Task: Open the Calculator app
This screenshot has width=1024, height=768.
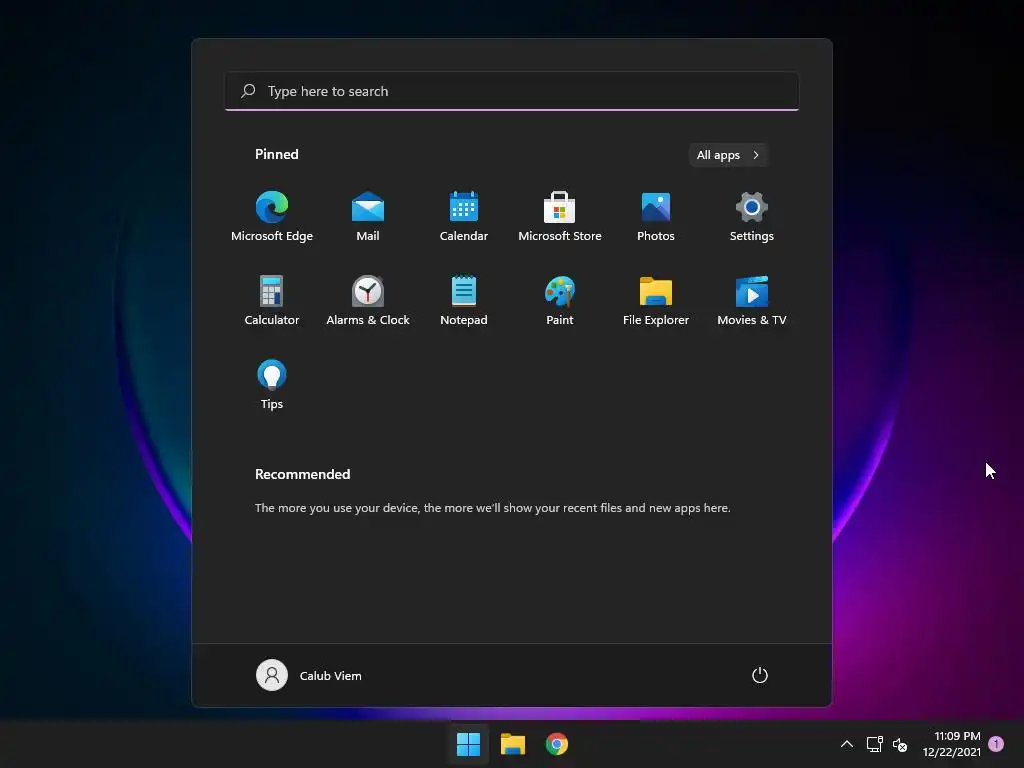Action: point(272,300)
